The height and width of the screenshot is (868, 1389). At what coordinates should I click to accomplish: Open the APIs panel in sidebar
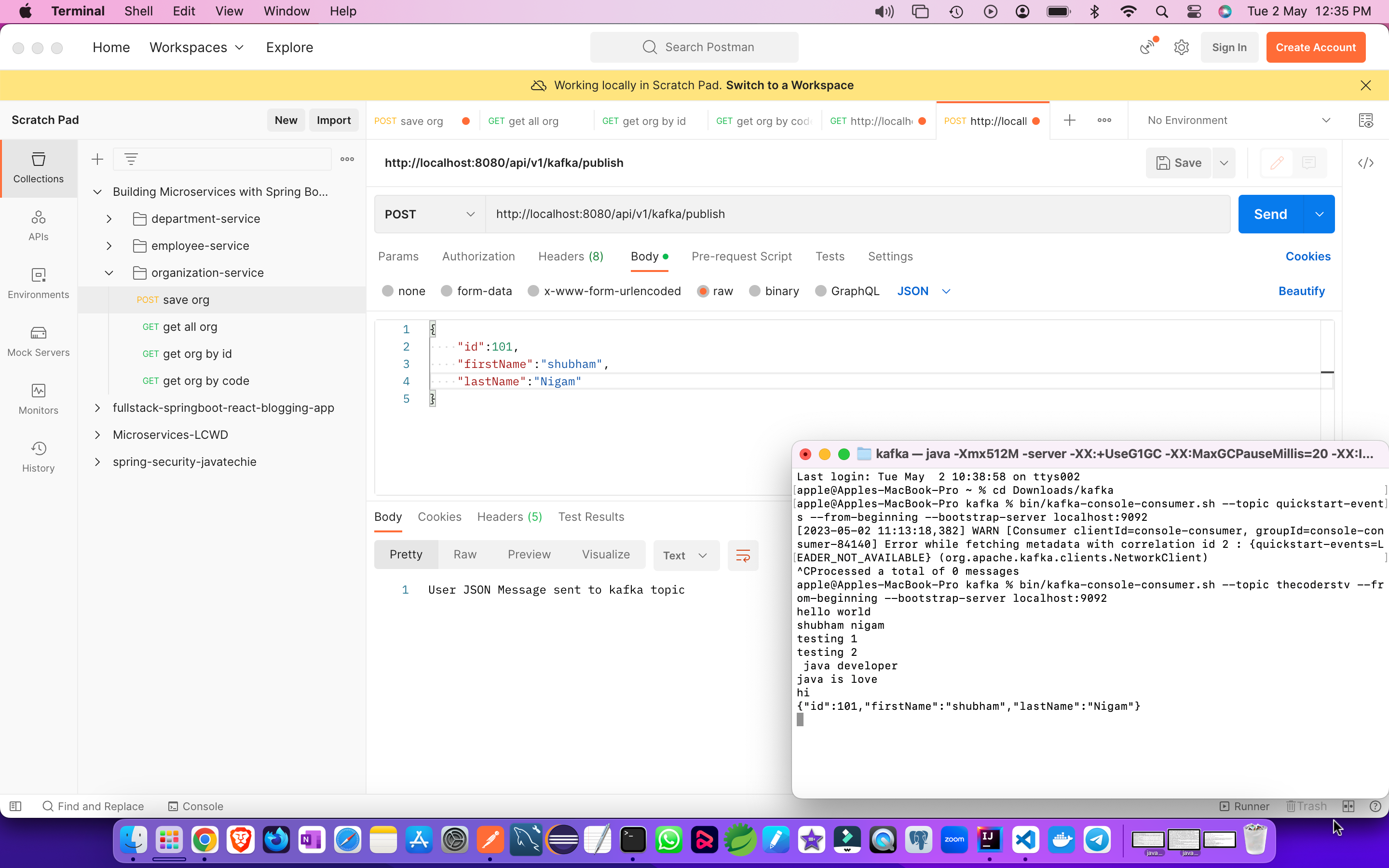(38, 226)
